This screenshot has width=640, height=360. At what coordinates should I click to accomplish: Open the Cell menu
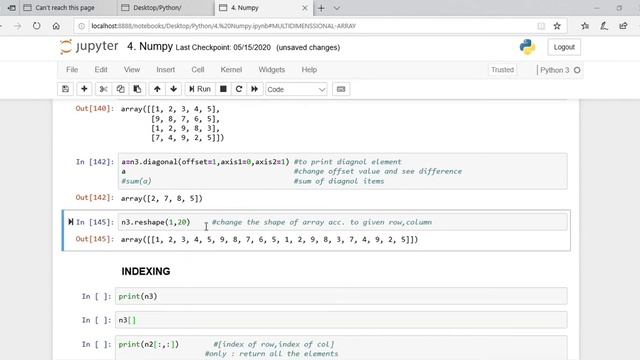(198, 70)
